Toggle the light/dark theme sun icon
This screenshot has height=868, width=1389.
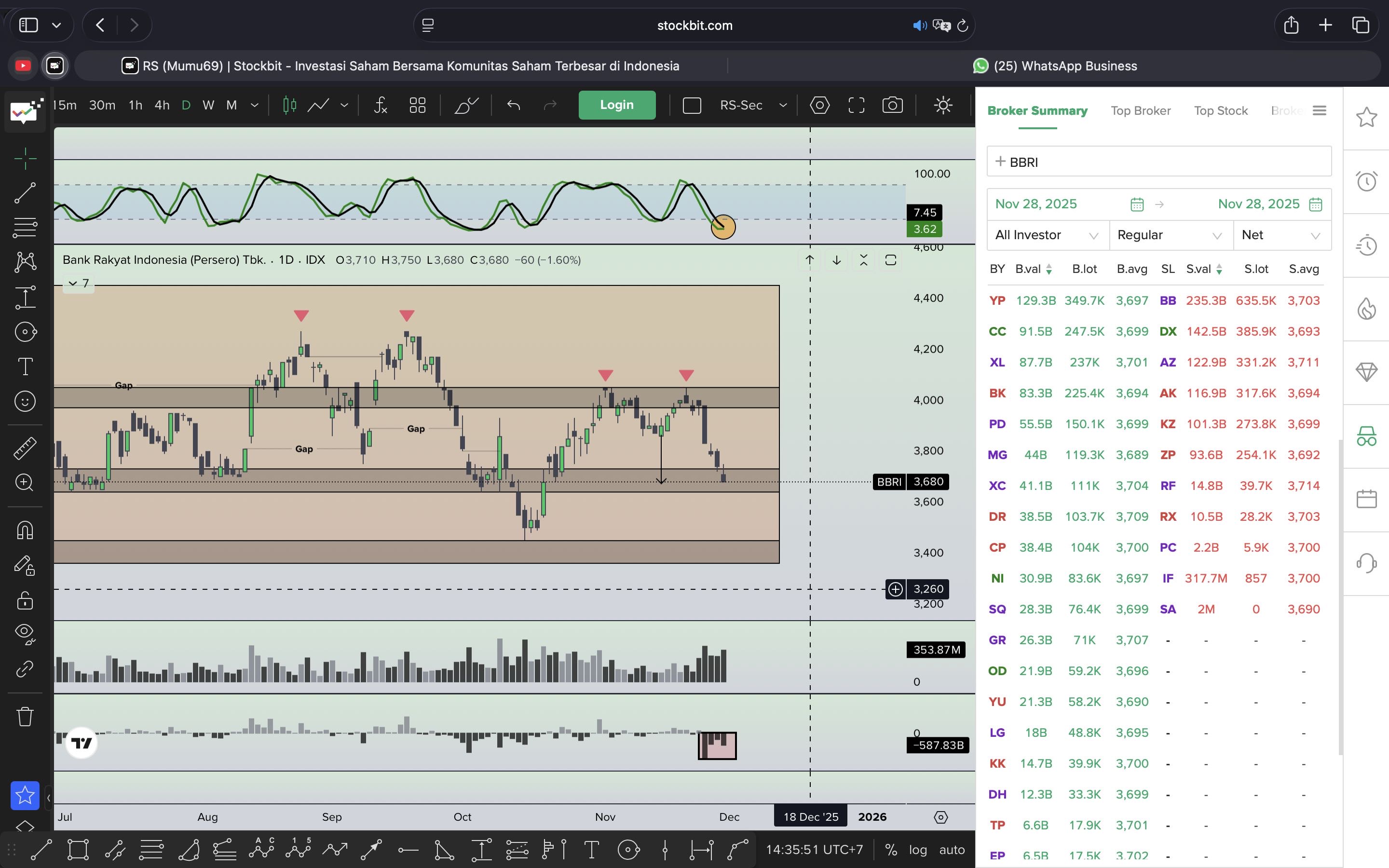click(x=943, y=105)
